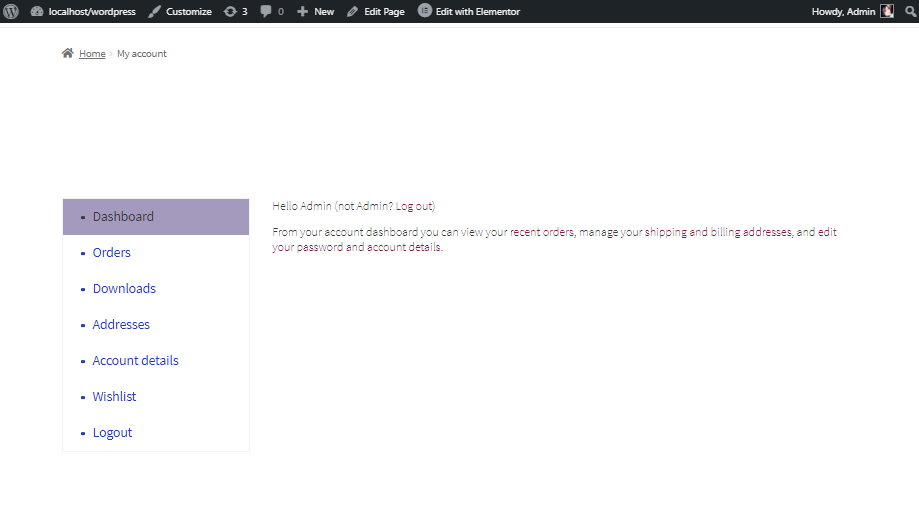Click the Customize paintbrush icon
The width and height of the screenshot is (919, 508).
(154, 11)
